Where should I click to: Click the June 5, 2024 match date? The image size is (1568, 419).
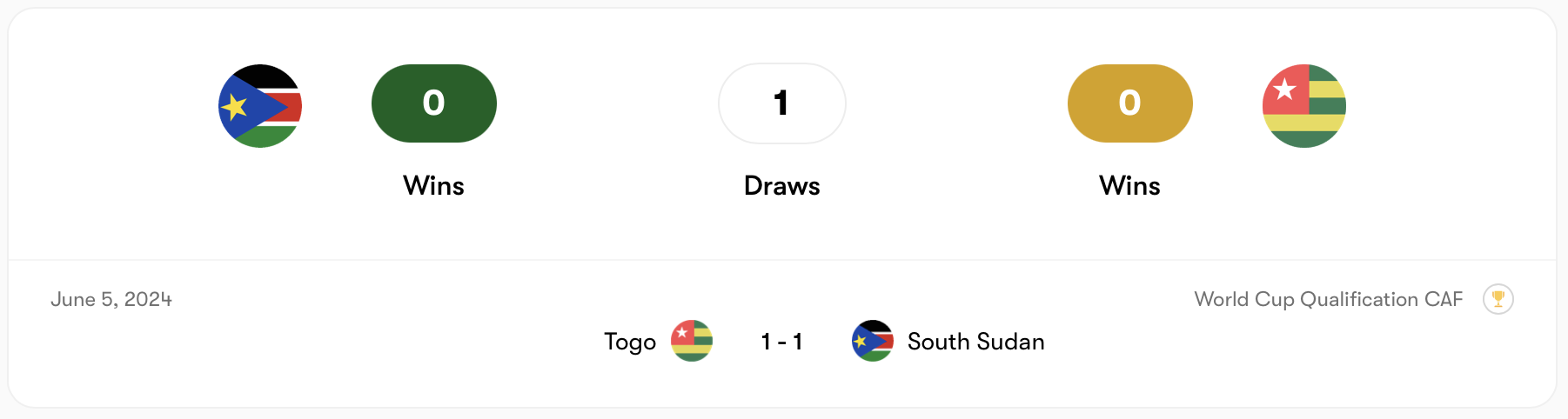point(111,299)
